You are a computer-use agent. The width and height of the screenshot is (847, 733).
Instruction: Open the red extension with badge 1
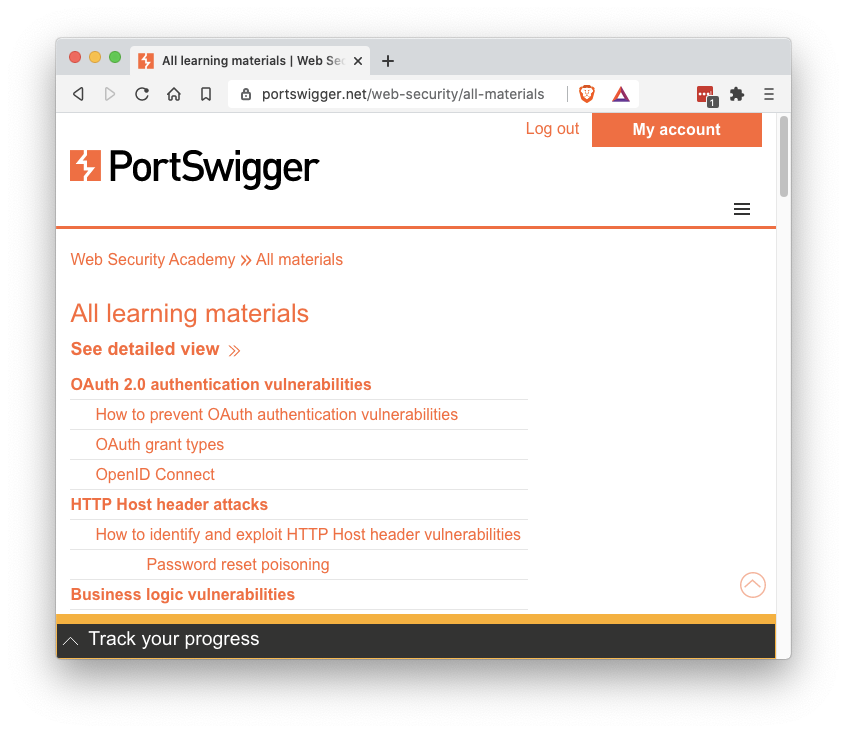(707, 96)
